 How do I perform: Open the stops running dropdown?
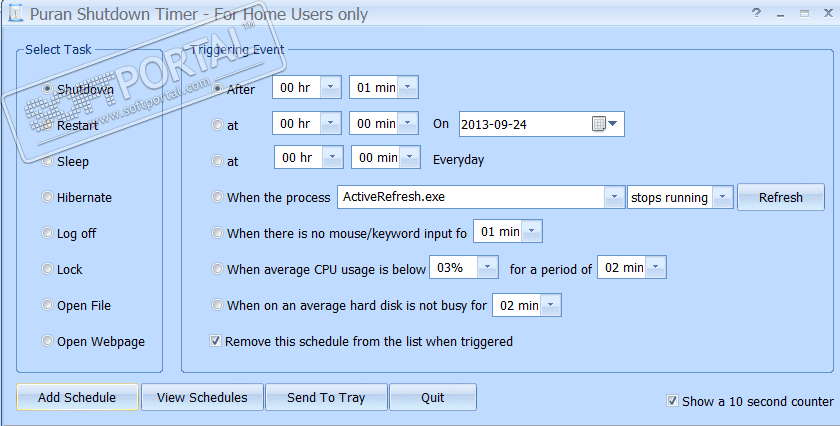tap(722, 197)
